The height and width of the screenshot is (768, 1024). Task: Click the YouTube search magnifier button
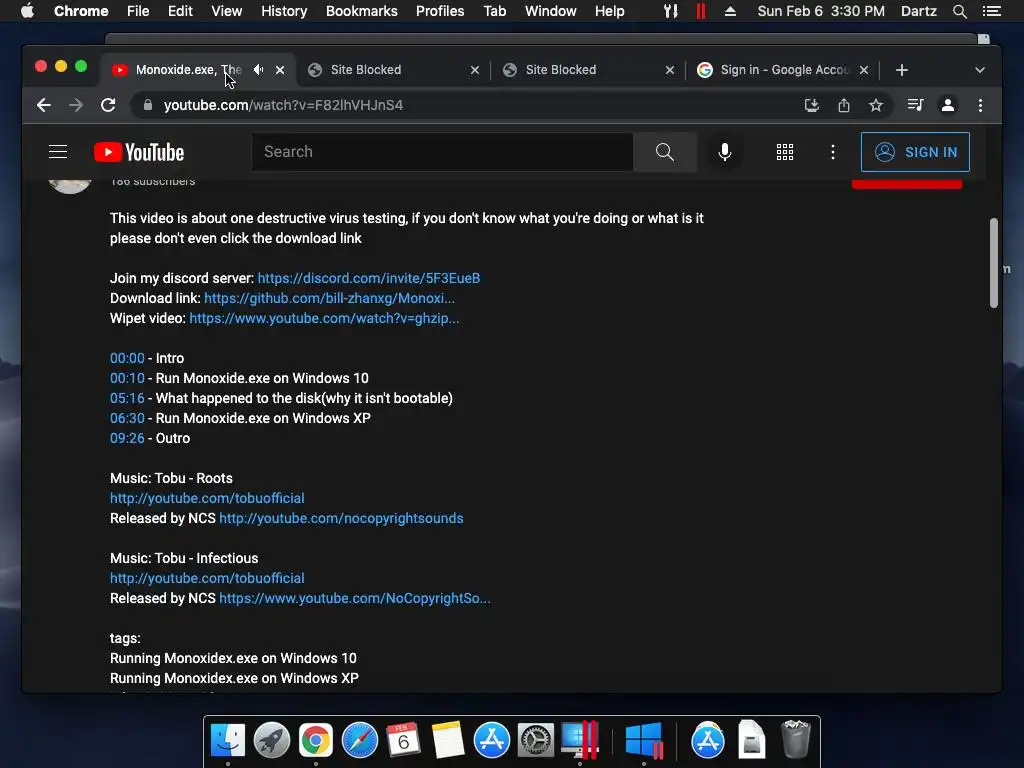(664, 152)
